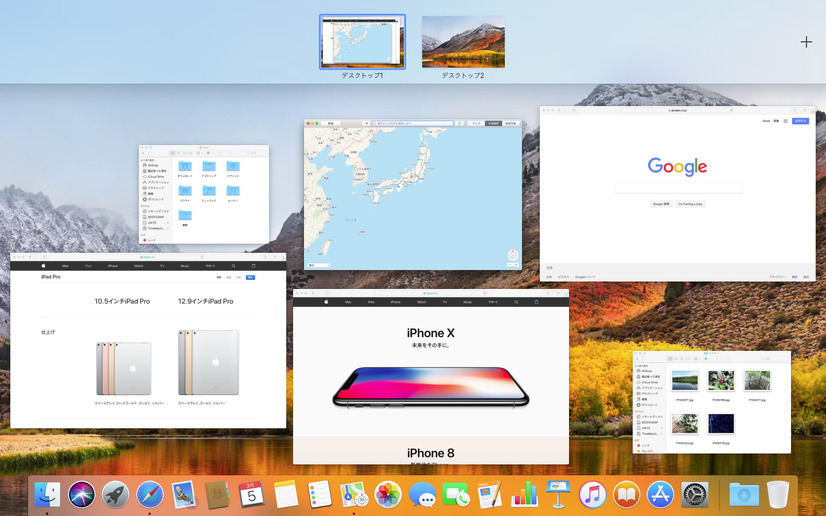
Task: Open Reminders list icon in Dock
Action: [x=320, y=494]
